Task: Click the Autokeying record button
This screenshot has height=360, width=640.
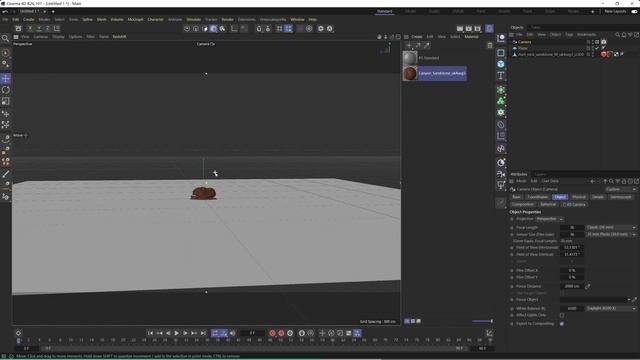Action: (x=281, y=333)
